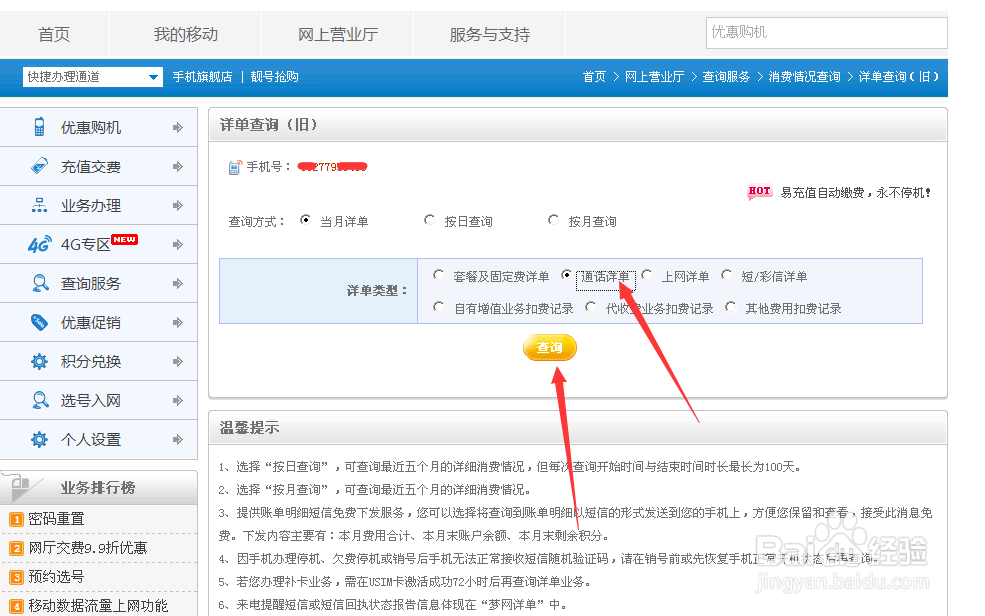Screen dimensions: 985x616
Task: Open the 靓号抢购 link
Action: [277, 76]
